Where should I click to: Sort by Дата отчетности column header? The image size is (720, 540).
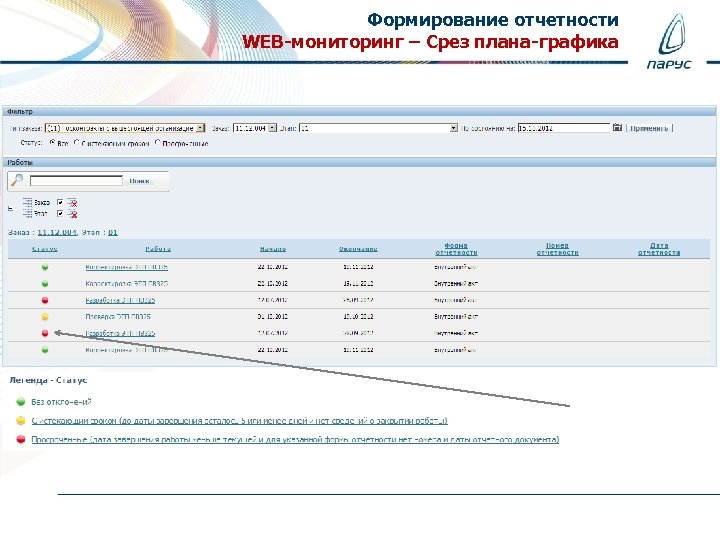pyautogui.click(x=659, y=249)
